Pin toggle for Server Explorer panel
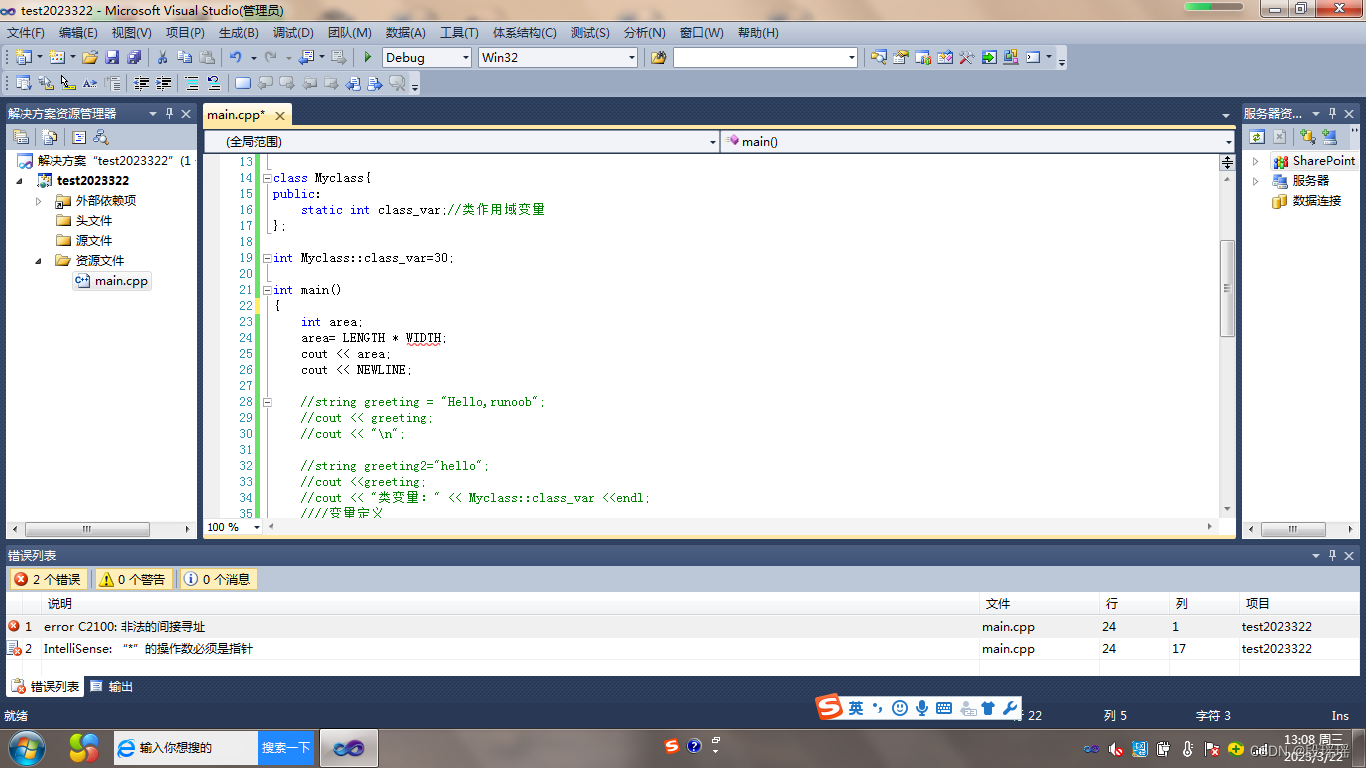This screenshot has width=1366, height=768. pos(1333,114)
